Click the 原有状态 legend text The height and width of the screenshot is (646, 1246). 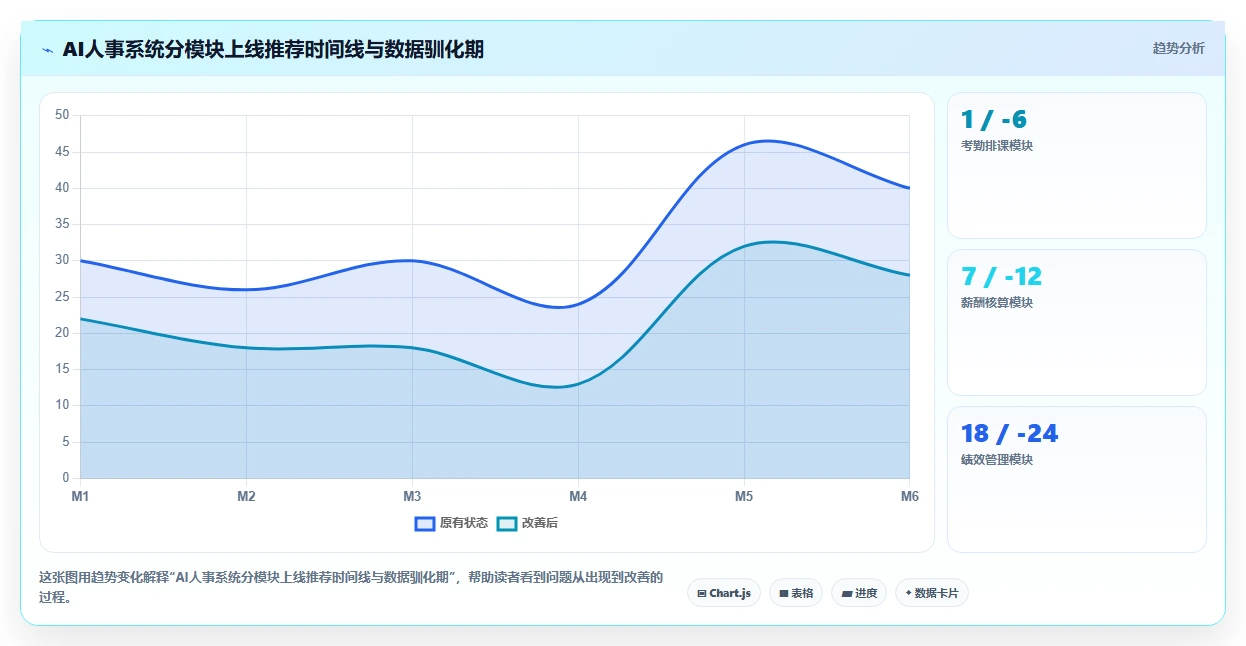point(464,523)
